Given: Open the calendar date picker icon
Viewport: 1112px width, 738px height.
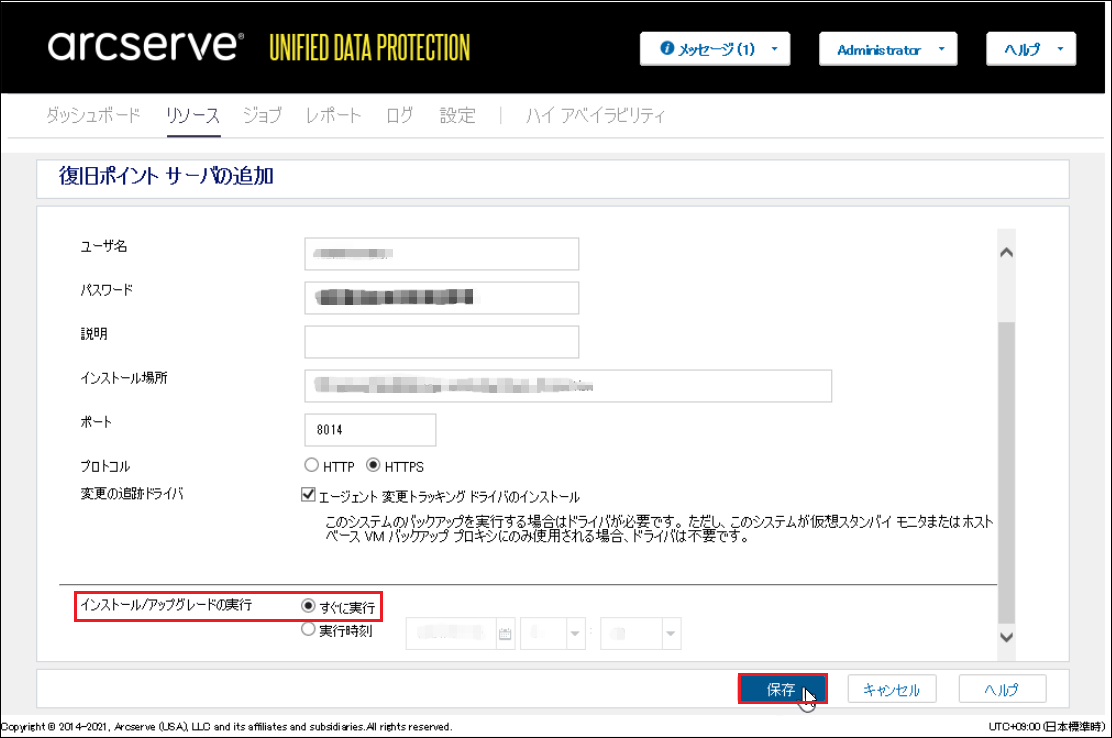Looking at the screenshot, I should click(505, 634).
